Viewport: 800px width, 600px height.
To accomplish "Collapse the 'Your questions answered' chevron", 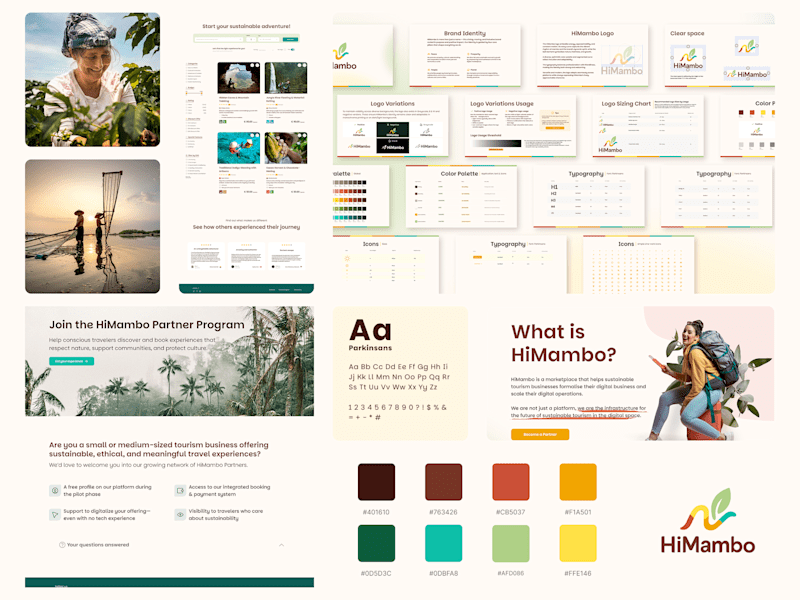I will 282,545.
